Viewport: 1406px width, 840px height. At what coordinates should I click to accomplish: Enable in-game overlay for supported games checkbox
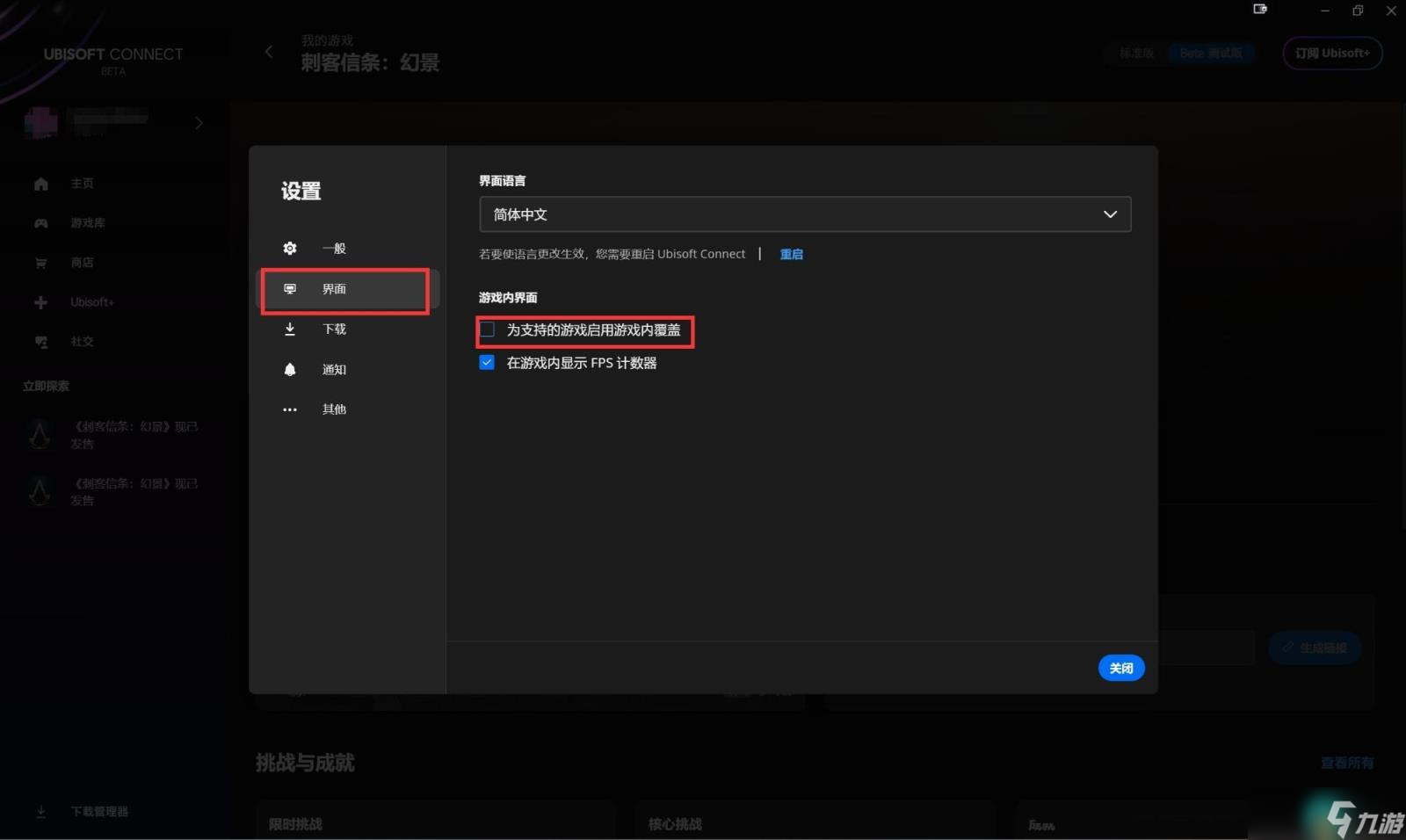(x=487, y=330)
